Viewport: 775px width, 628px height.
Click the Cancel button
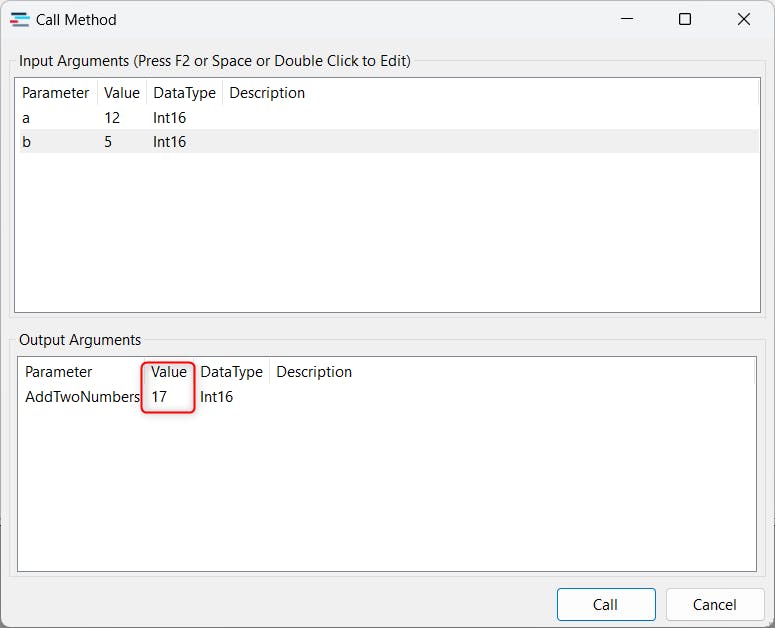714,604
